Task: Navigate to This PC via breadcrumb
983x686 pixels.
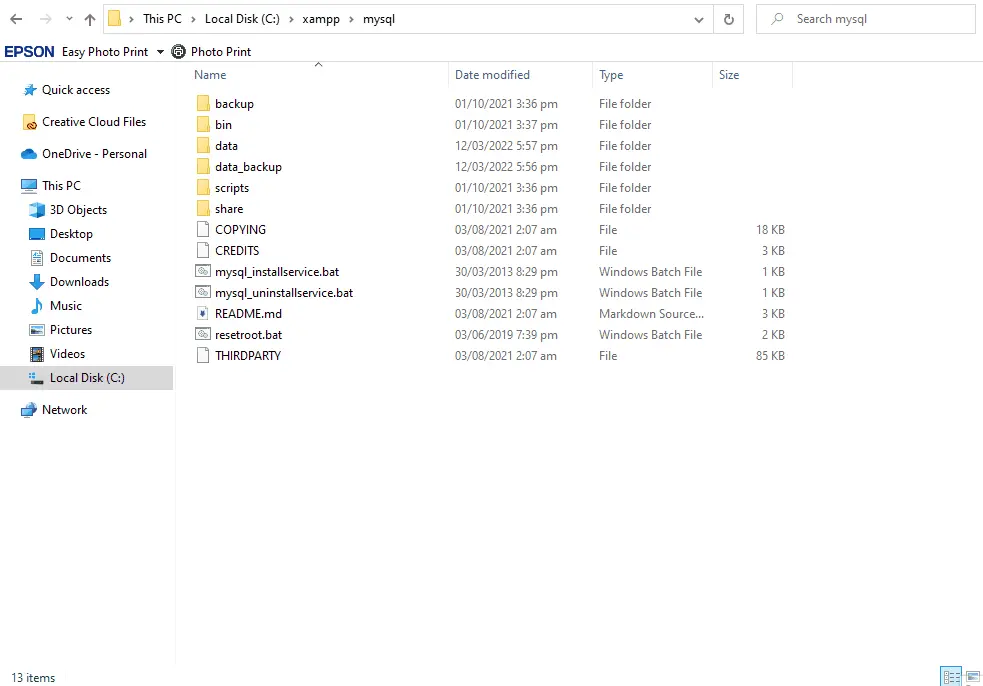Action: coord(162,18)
